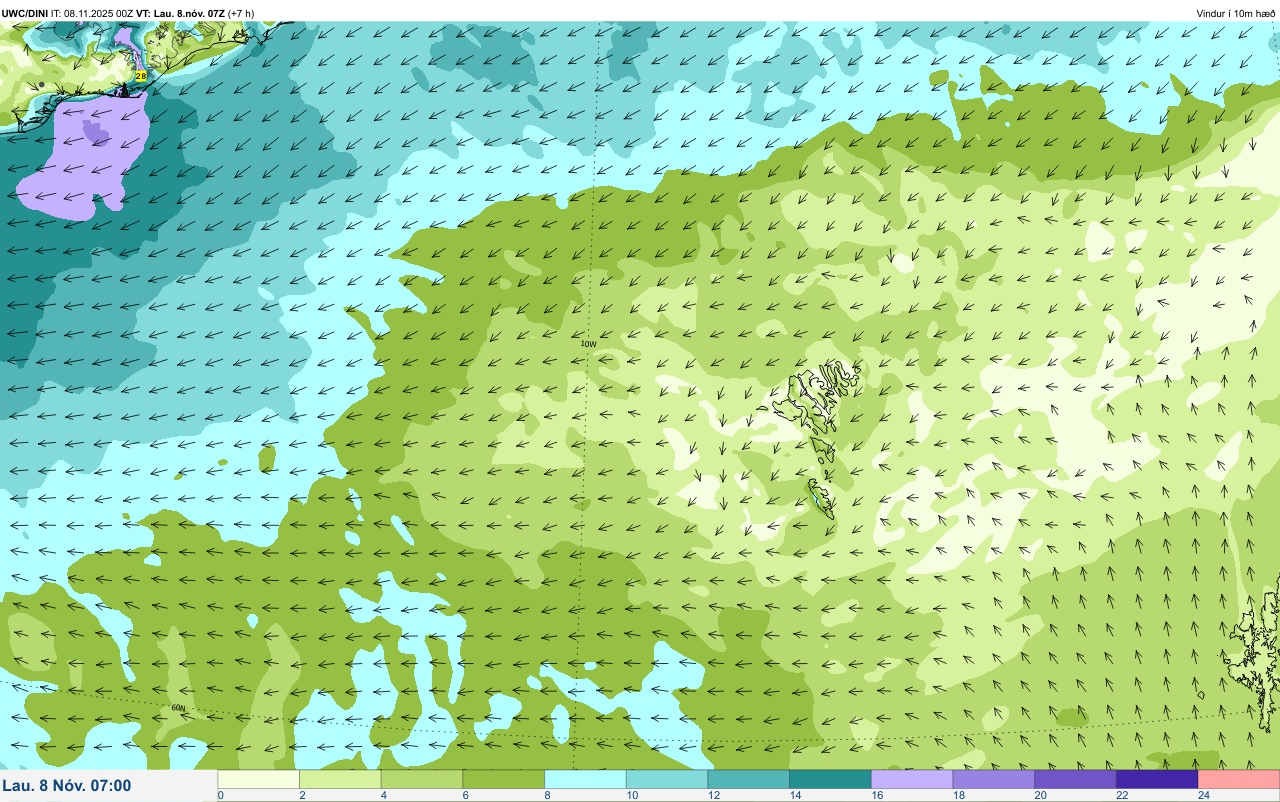The image size is (1280, 802).
Task: Click legend scale value "10"
Action: [631, 795]
